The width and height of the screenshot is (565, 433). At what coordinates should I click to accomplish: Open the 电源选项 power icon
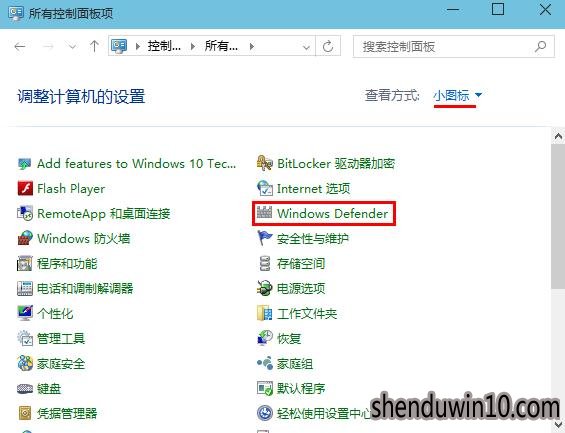click(264, 288)
